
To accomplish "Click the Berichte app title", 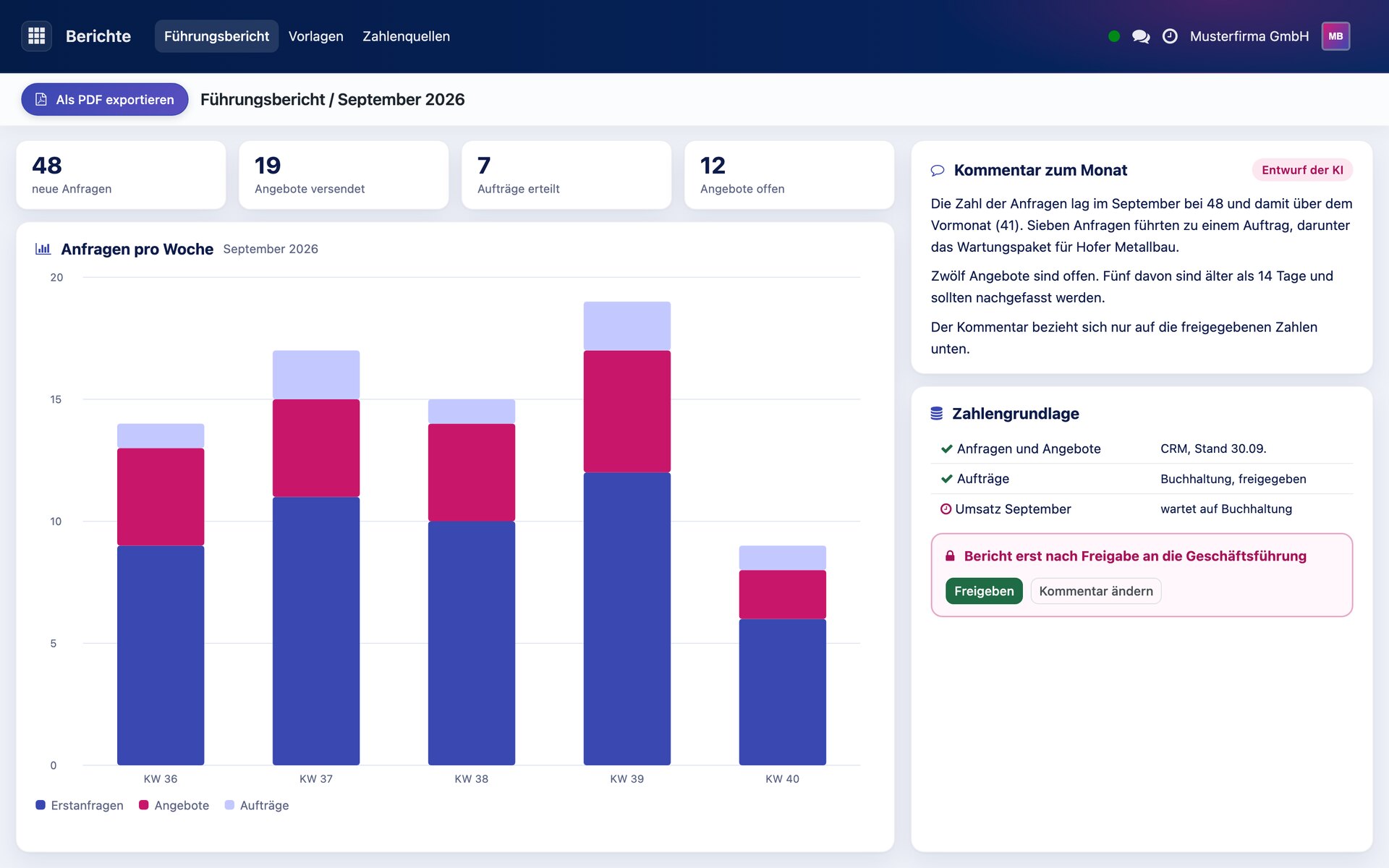I will 98,36.
